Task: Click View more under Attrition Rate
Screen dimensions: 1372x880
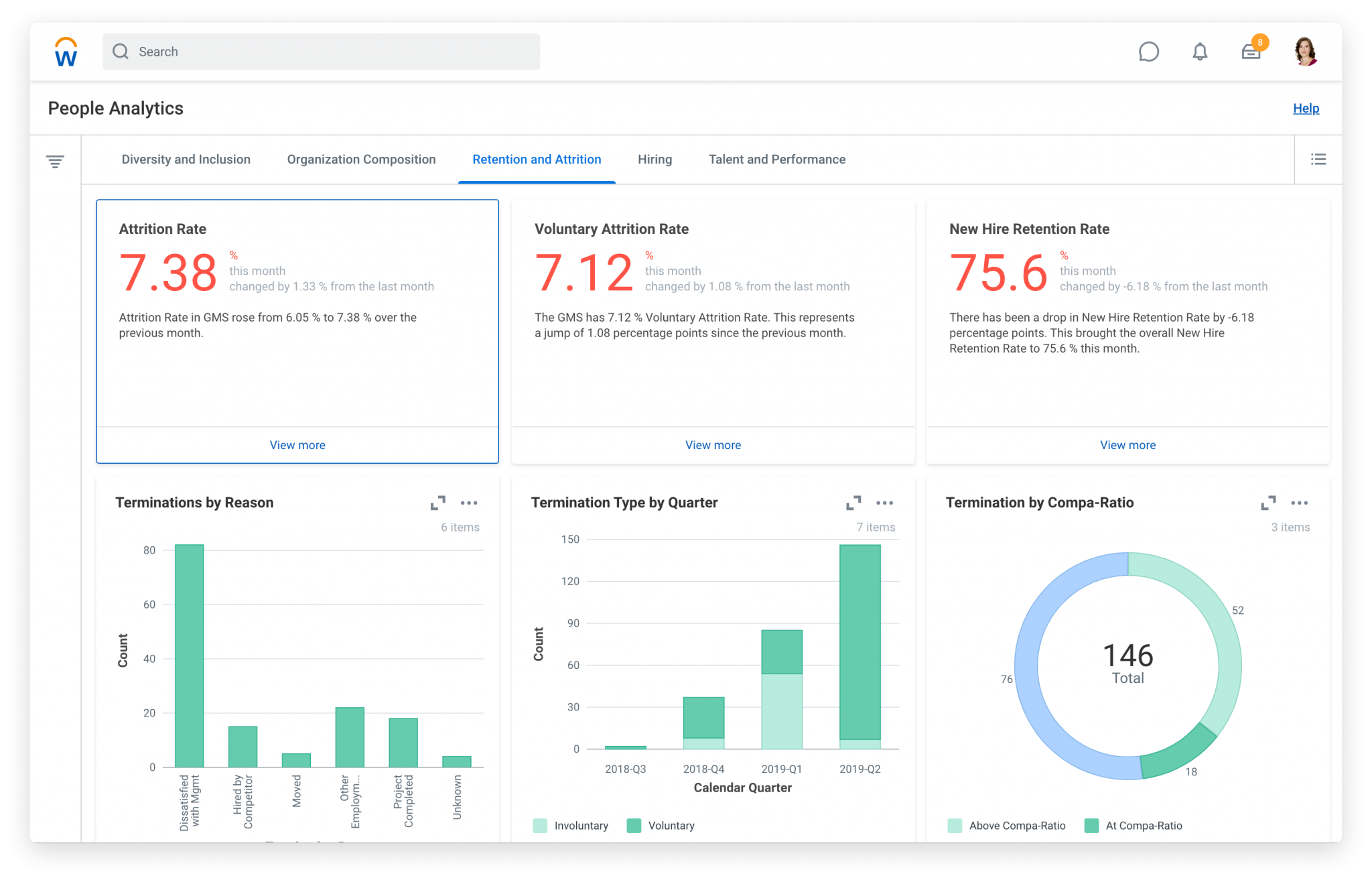Action: point(297,444)
